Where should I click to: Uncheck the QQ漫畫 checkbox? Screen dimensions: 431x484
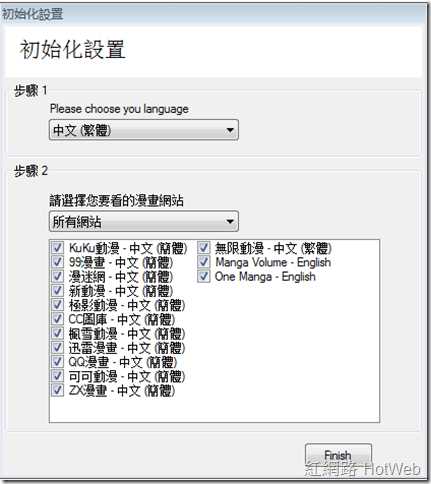click(57, 362)
